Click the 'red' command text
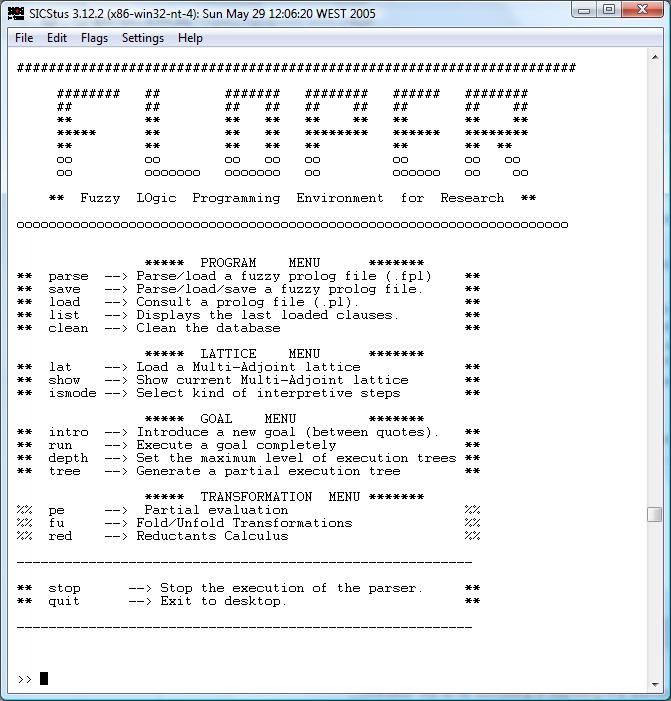This screenshot has height=701, width=671. (x=60, y=536)
